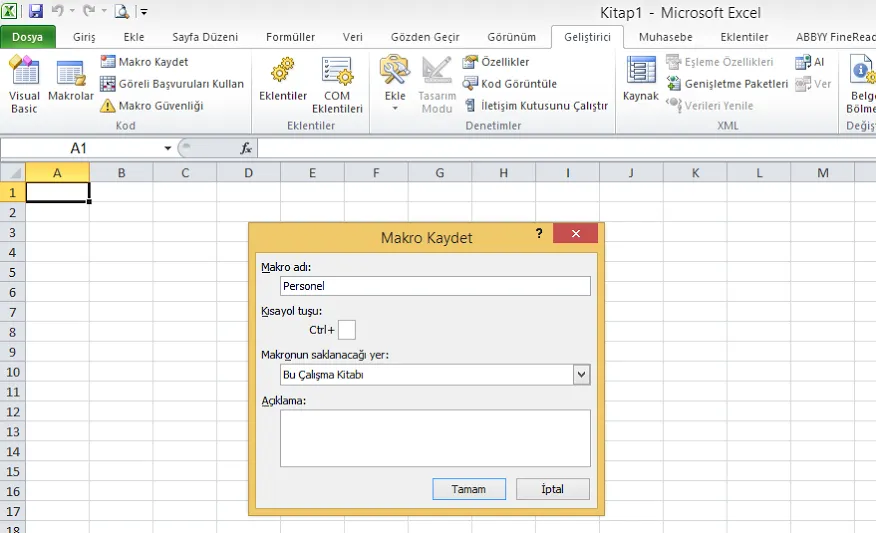Open the Makronun saklanacağı yer dropdown
Image resolution: width=876 pixels, height=533 pixels.
click(581, 375)
